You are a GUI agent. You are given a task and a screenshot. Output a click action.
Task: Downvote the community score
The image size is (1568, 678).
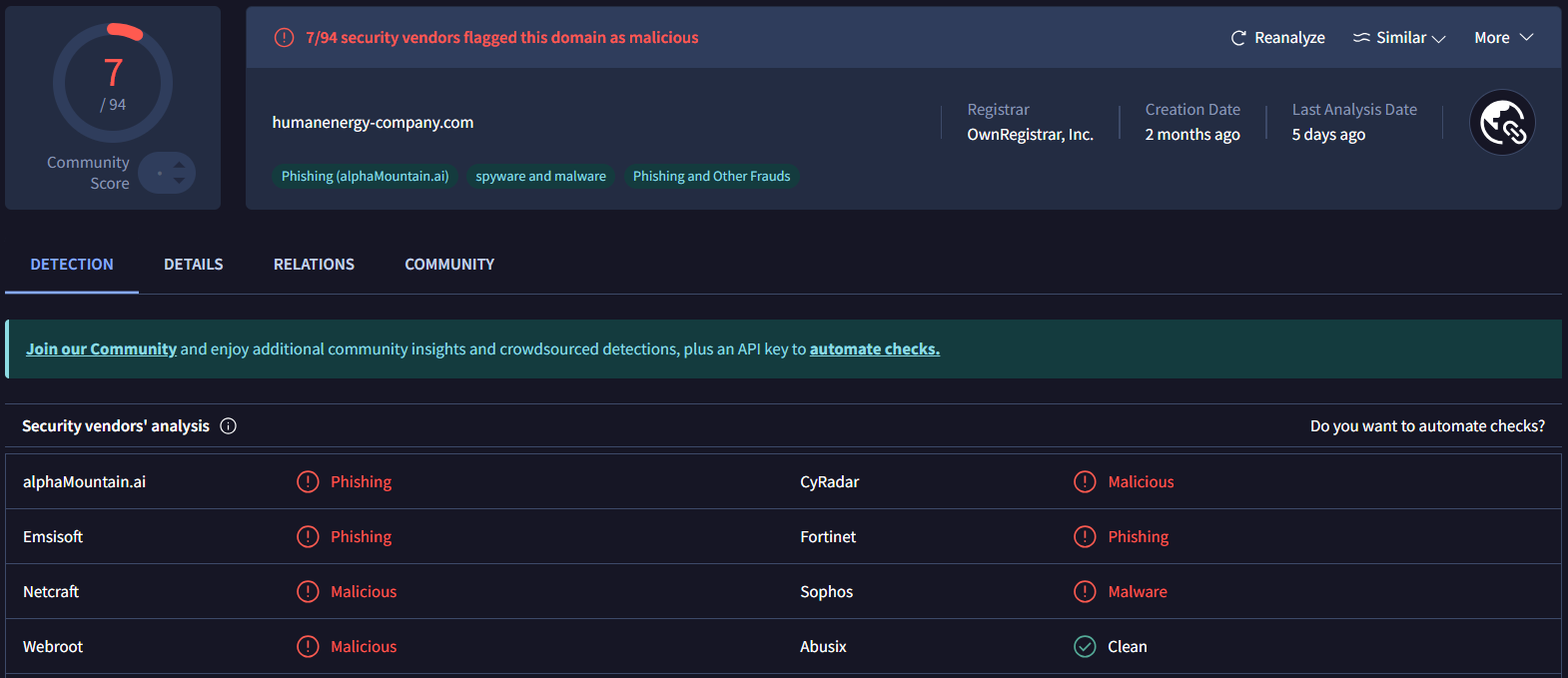pos(179,181)
